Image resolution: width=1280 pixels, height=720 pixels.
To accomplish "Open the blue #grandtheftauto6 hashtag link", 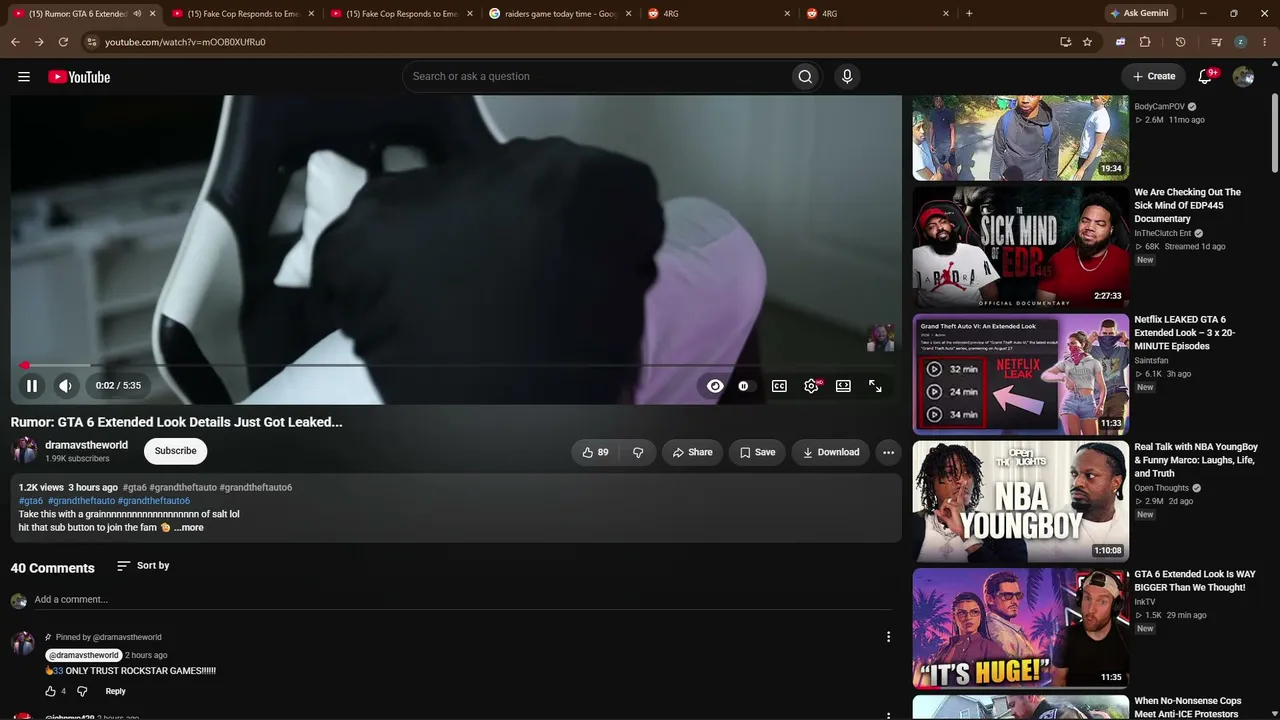I will tap(154, 500).
